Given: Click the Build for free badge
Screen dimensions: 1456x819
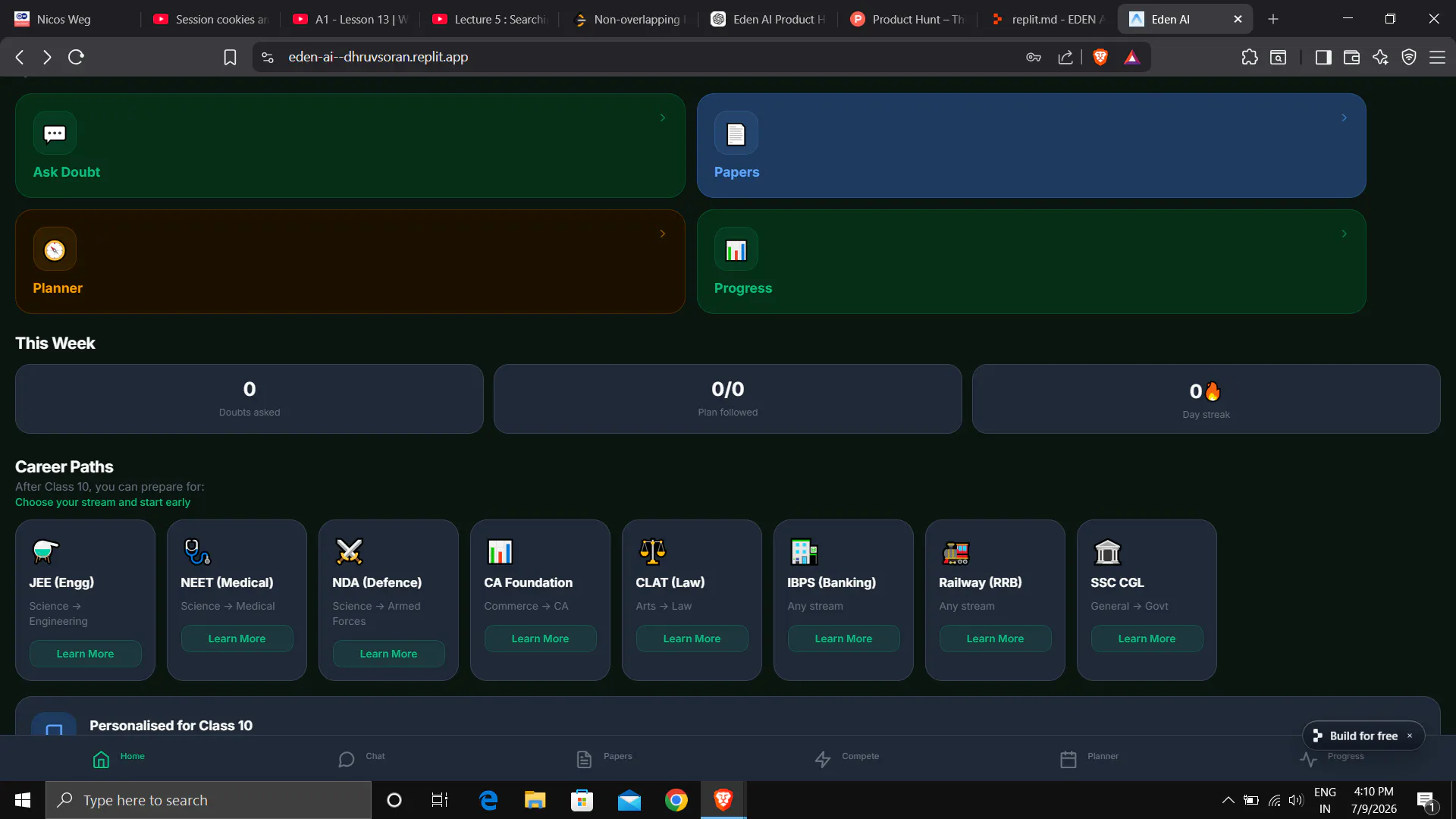Looking at the screenshot, I should [1356, 736].
